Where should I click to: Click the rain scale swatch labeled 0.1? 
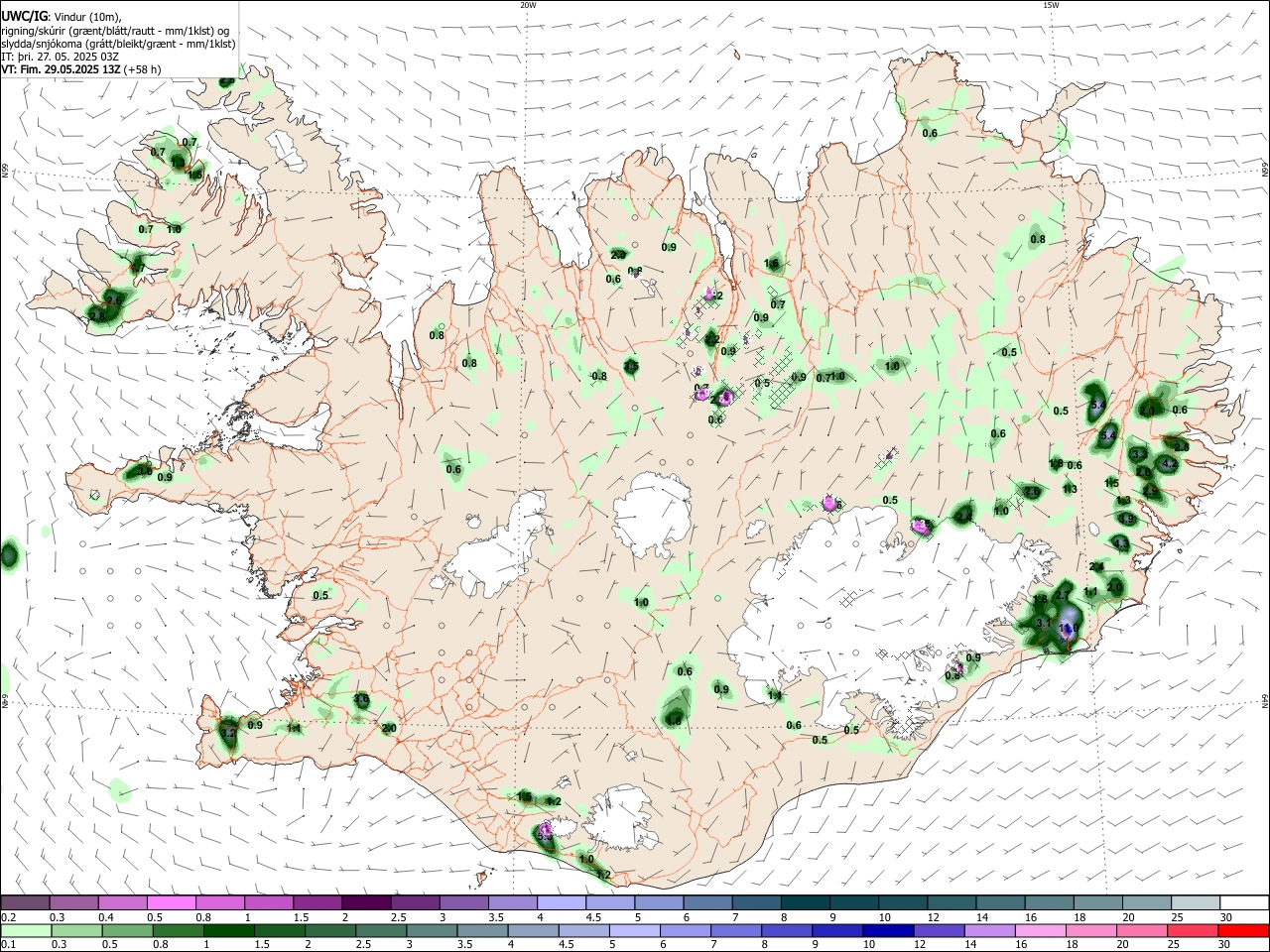click(x=25, y=931)
